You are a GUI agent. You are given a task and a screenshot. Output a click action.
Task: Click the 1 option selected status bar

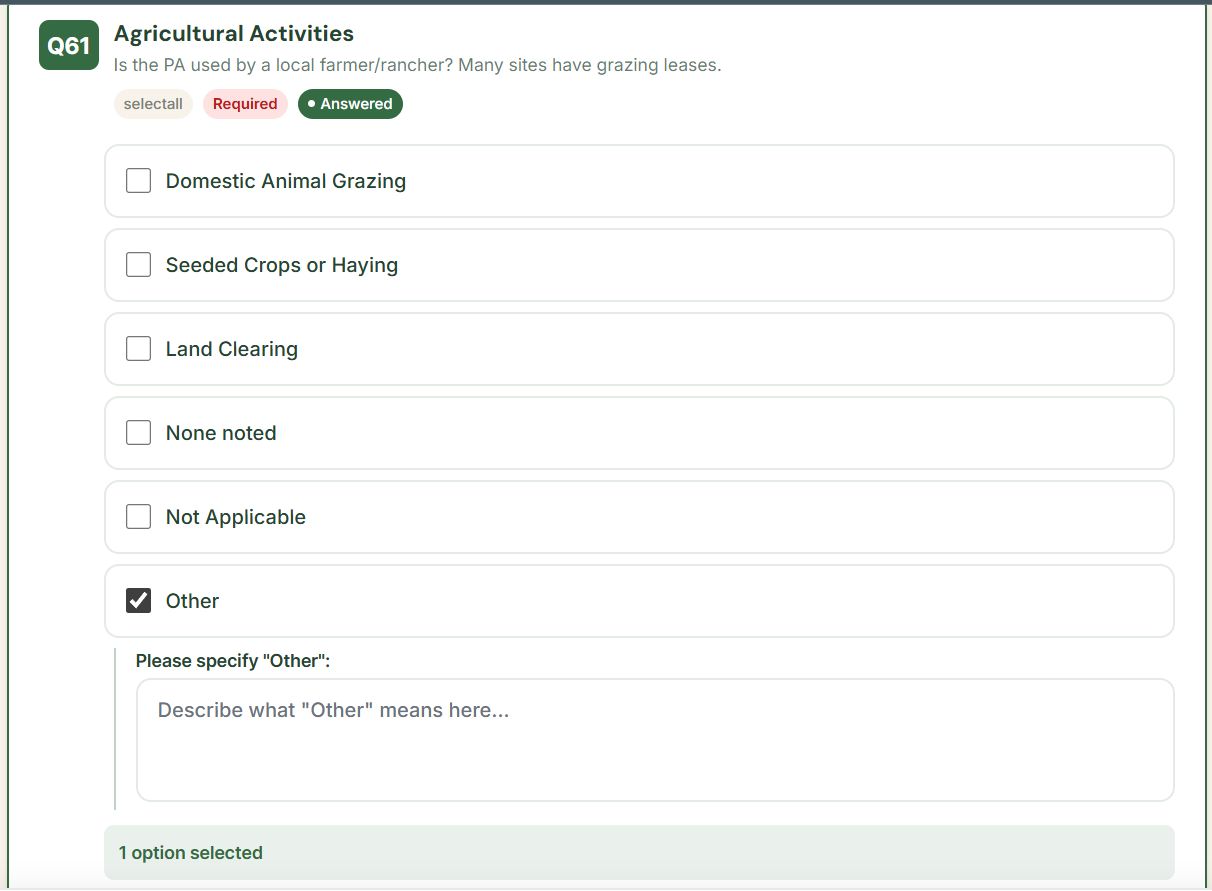[x=639, y=853]
